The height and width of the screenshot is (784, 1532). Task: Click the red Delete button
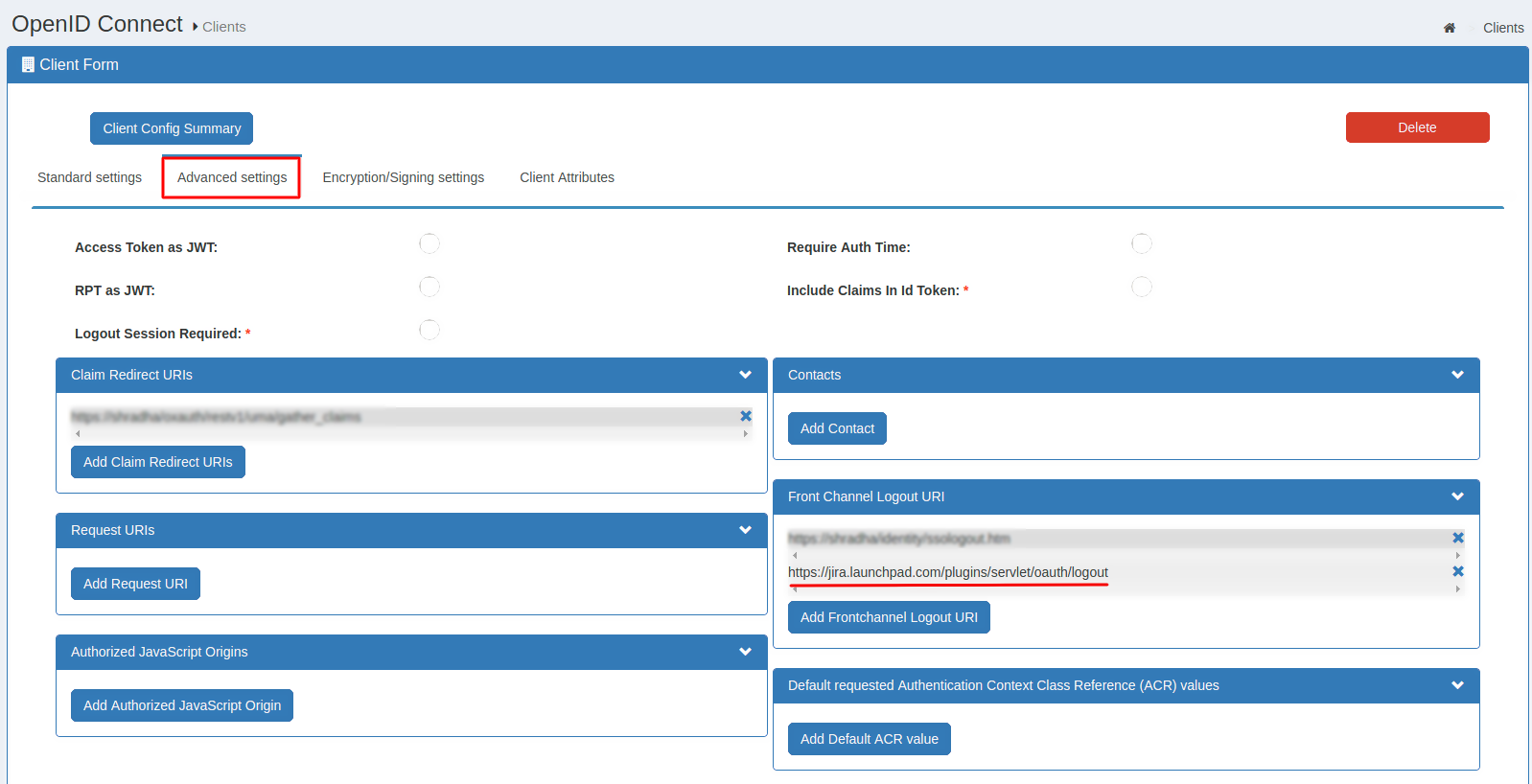(x=1417, y=127)
